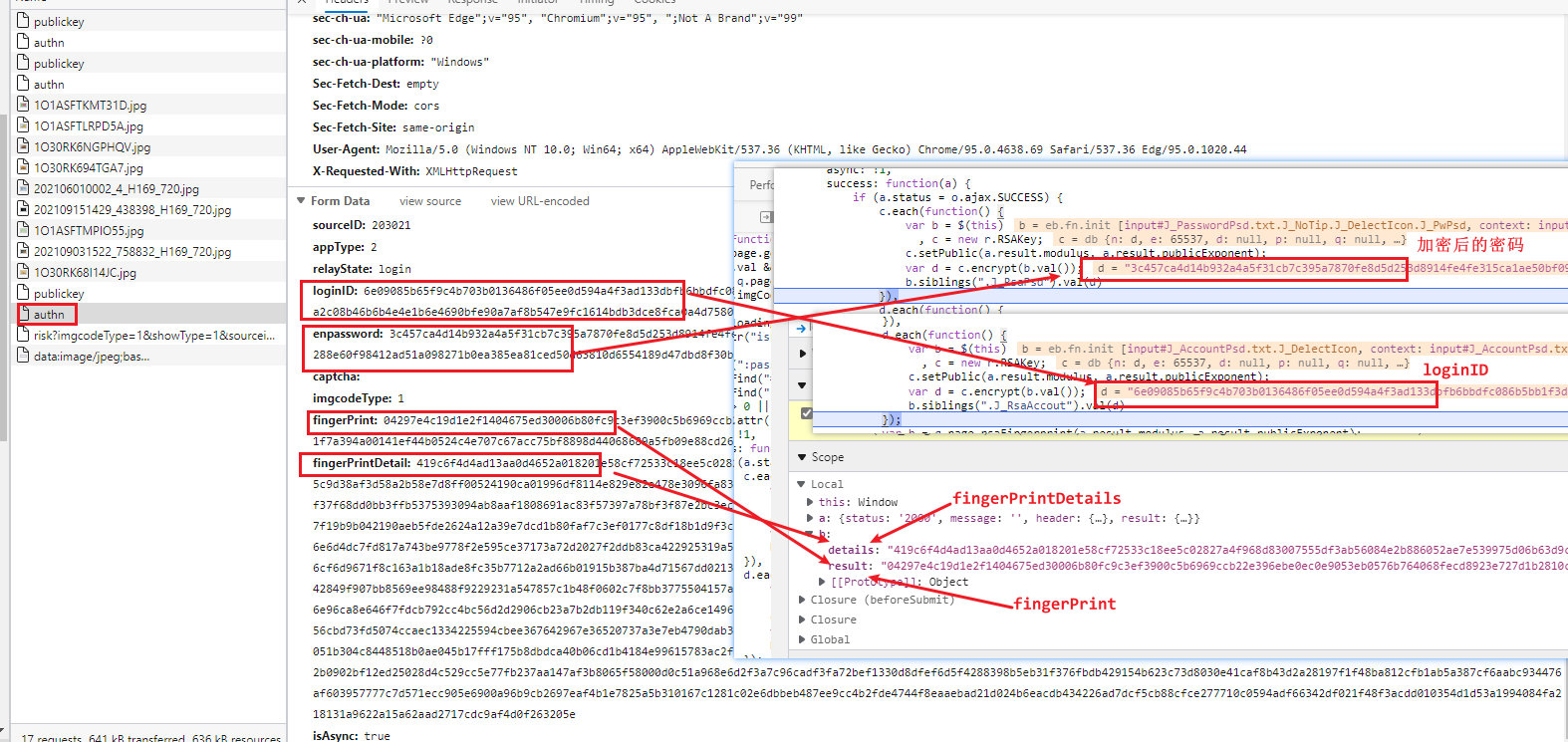The width and height of the screenshot is (1568, 742).
Task: Click the 'relayState: login' form field
Action: pos(362,269)
